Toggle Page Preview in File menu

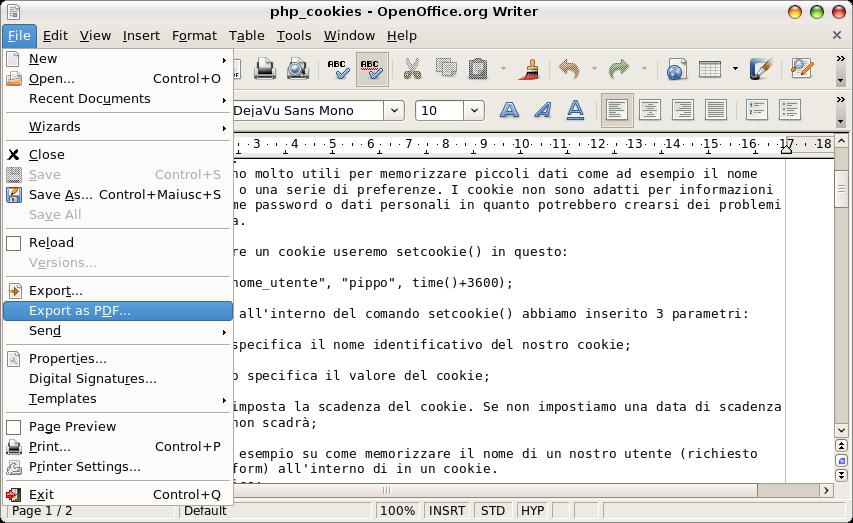pos(118,427)
